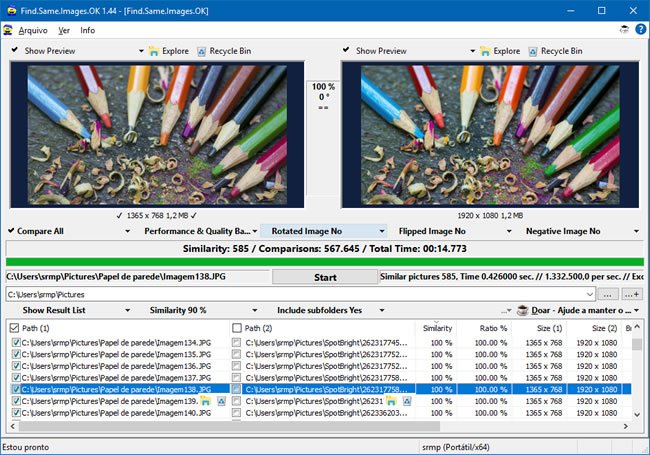Screen dimensions: 650x455
Task: Open the Compare All dropdown
Action: click(68, 231)
